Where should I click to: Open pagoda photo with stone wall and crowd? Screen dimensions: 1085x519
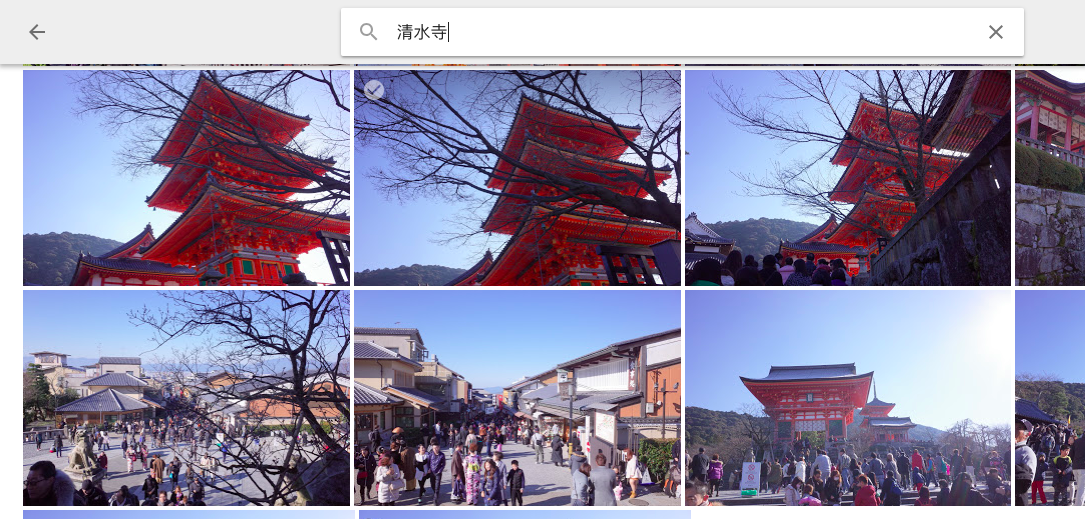pyautogui.click(x=848, y=178)
